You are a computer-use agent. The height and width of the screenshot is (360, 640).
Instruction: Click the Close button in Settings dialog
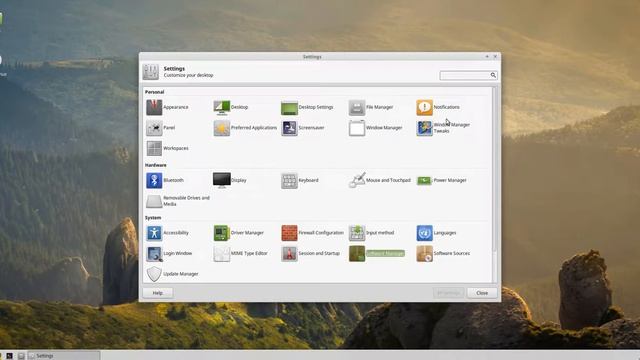pos(482,293)
